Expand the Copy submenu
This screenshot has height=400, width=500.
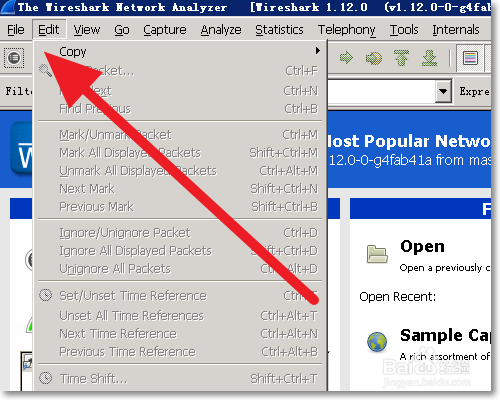[180, 51]
